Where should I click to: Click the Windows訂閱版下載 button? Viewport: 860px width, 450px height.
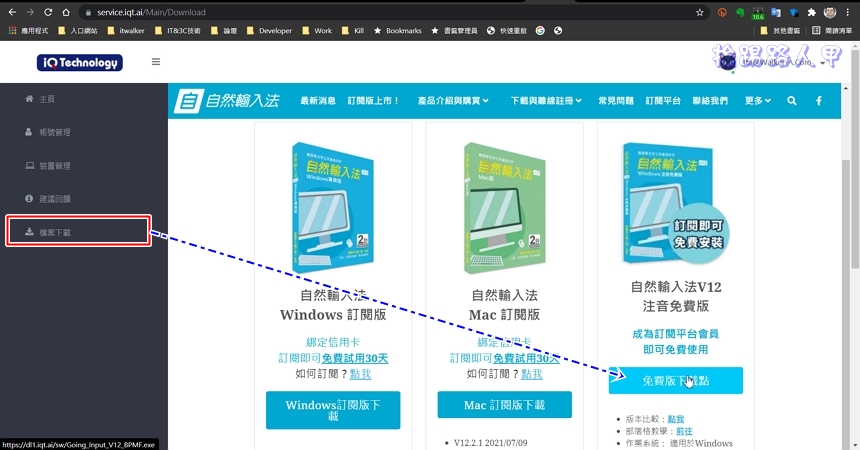[x=333, y=410]
